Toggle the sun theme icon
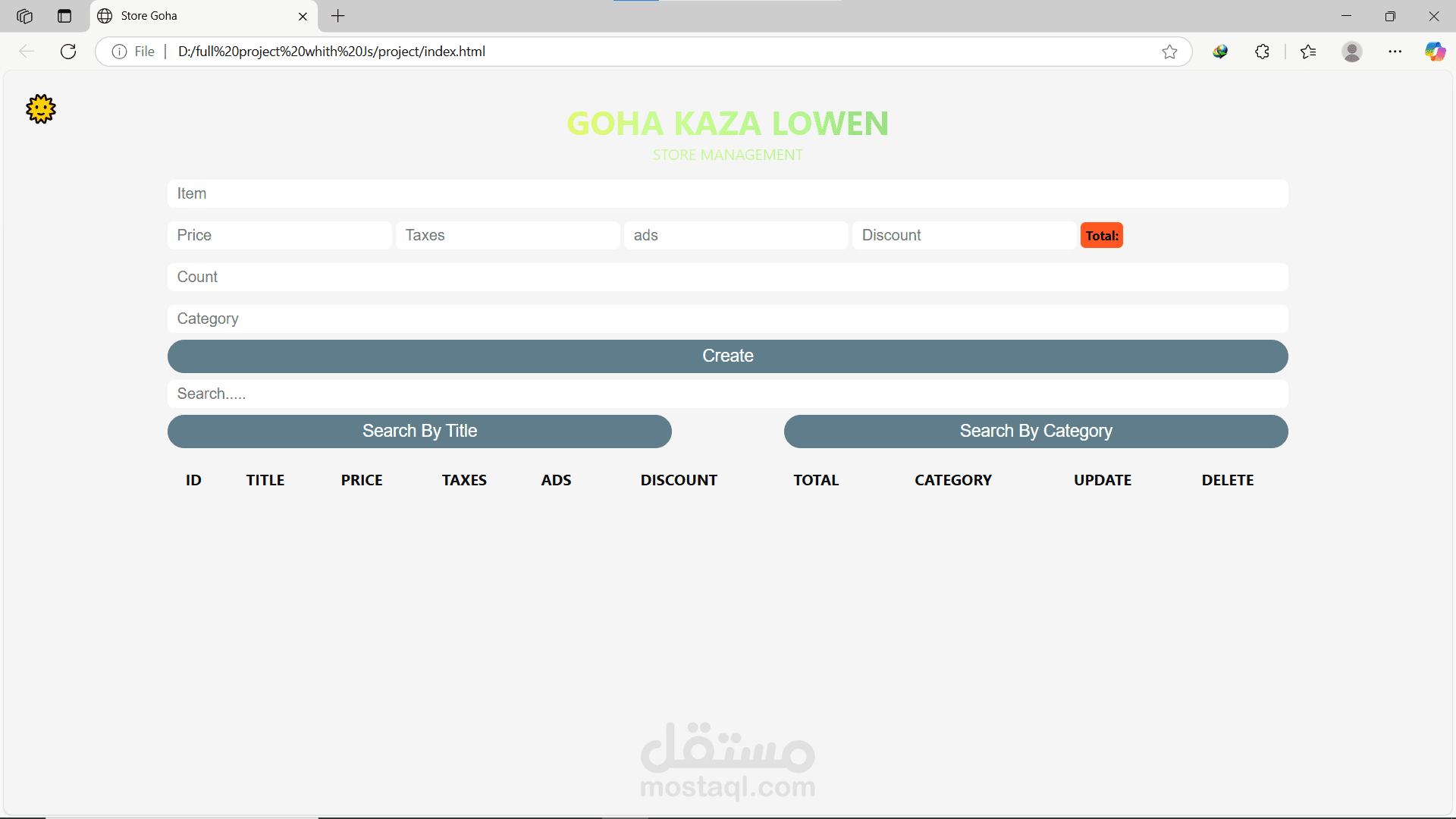This screenshot has height=819, width=1456. 41,109
